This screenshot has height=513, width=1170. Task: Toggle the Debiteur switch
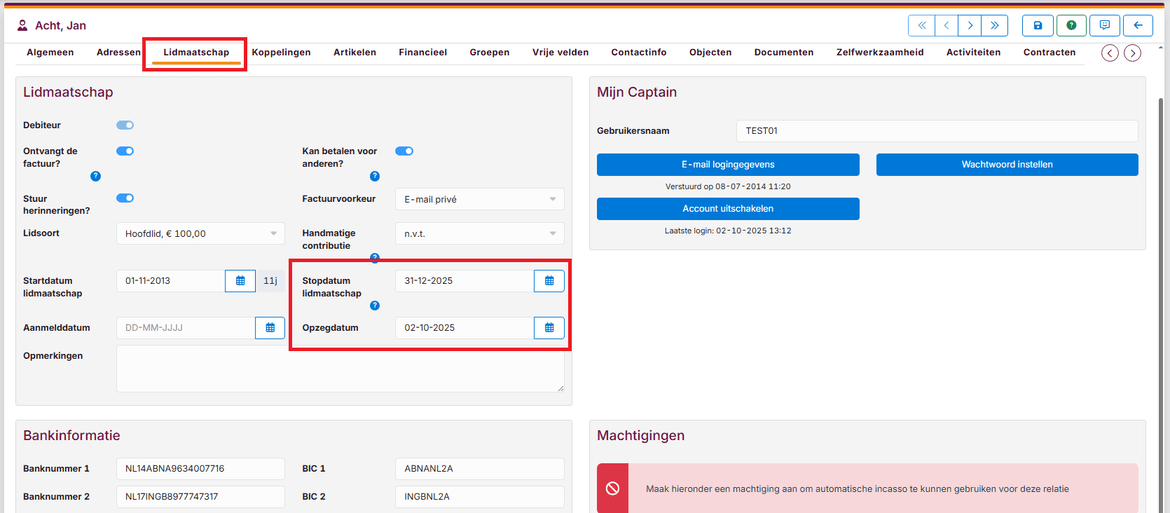[125, 125]
